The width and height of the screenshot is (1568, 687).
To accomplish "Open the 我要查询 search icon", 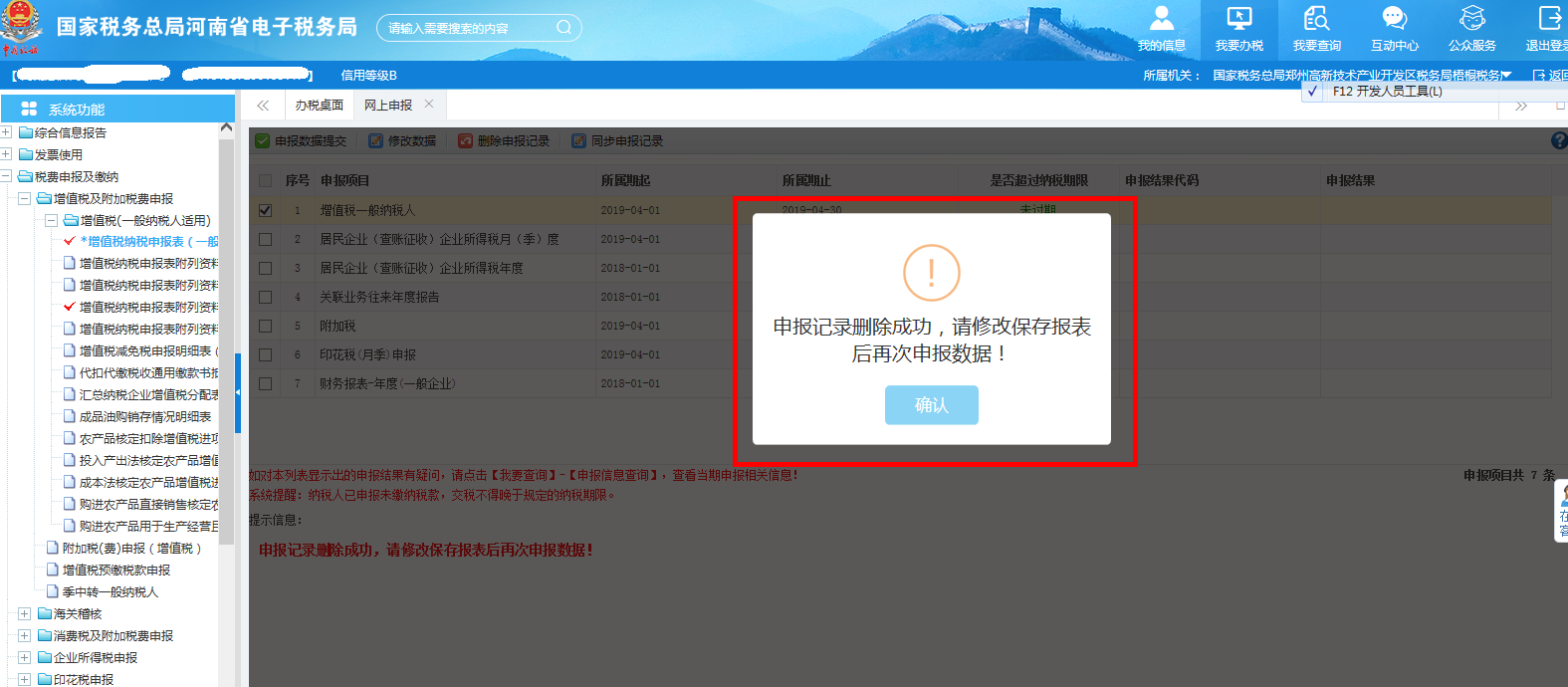I will 1316,20.
